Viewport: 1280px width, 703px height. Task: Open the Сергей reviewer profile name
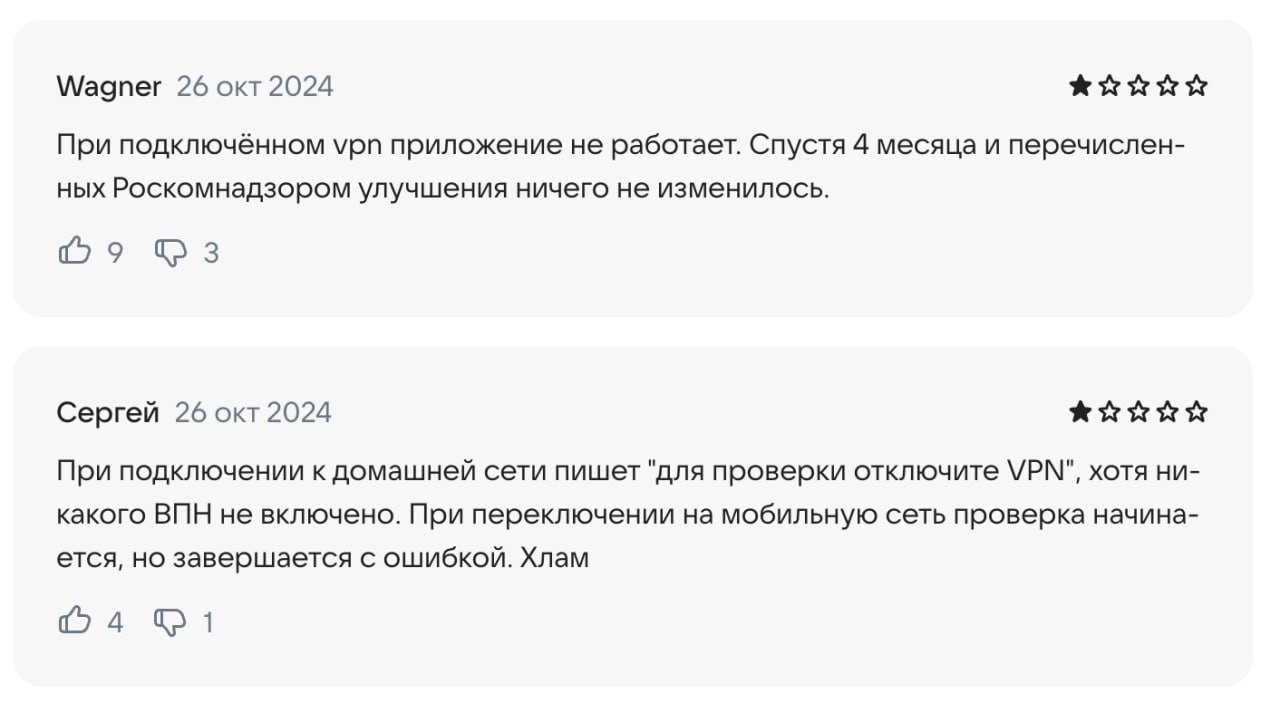tap(108, 412)
